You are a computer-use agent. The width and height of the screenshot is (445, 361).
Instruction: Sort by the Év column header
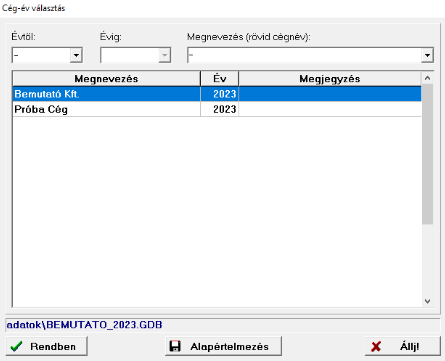tap(220, 79)
